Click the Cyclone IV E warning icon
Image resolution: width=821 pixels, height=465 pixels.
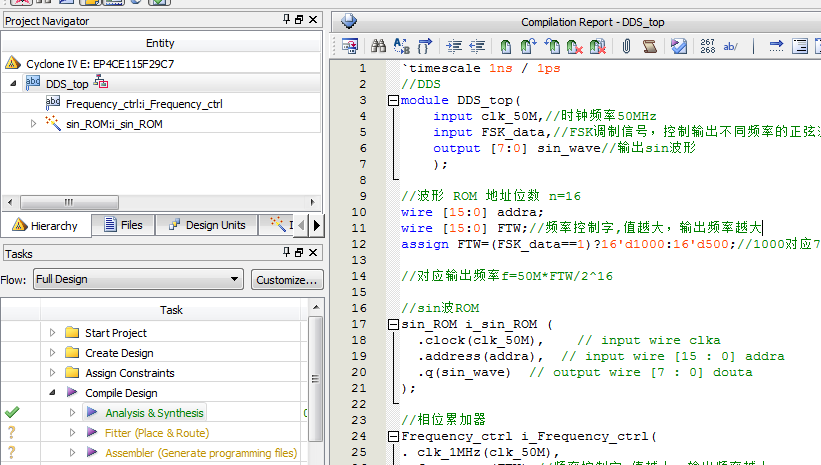tap(13, 63)
